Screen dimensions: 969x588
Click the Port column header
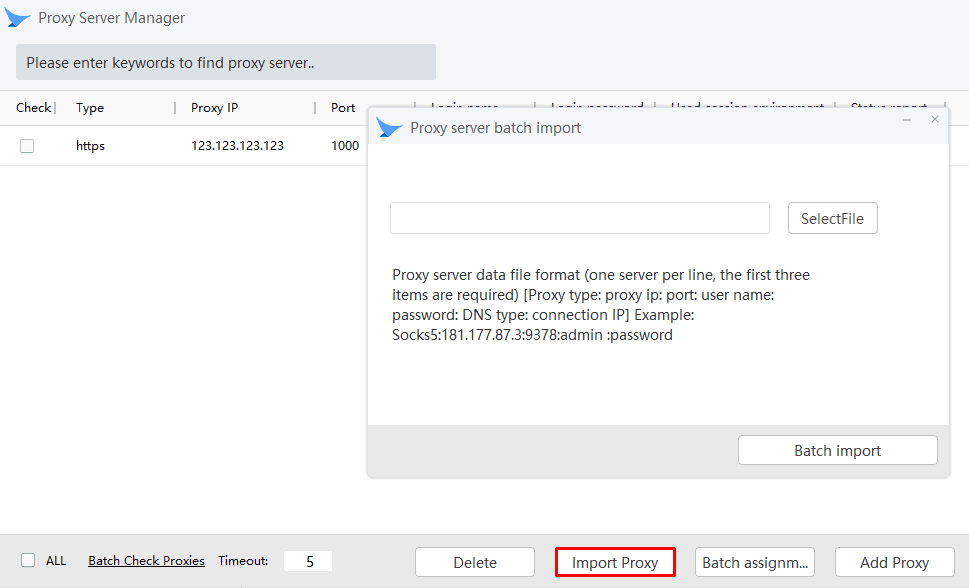[343, 108]
